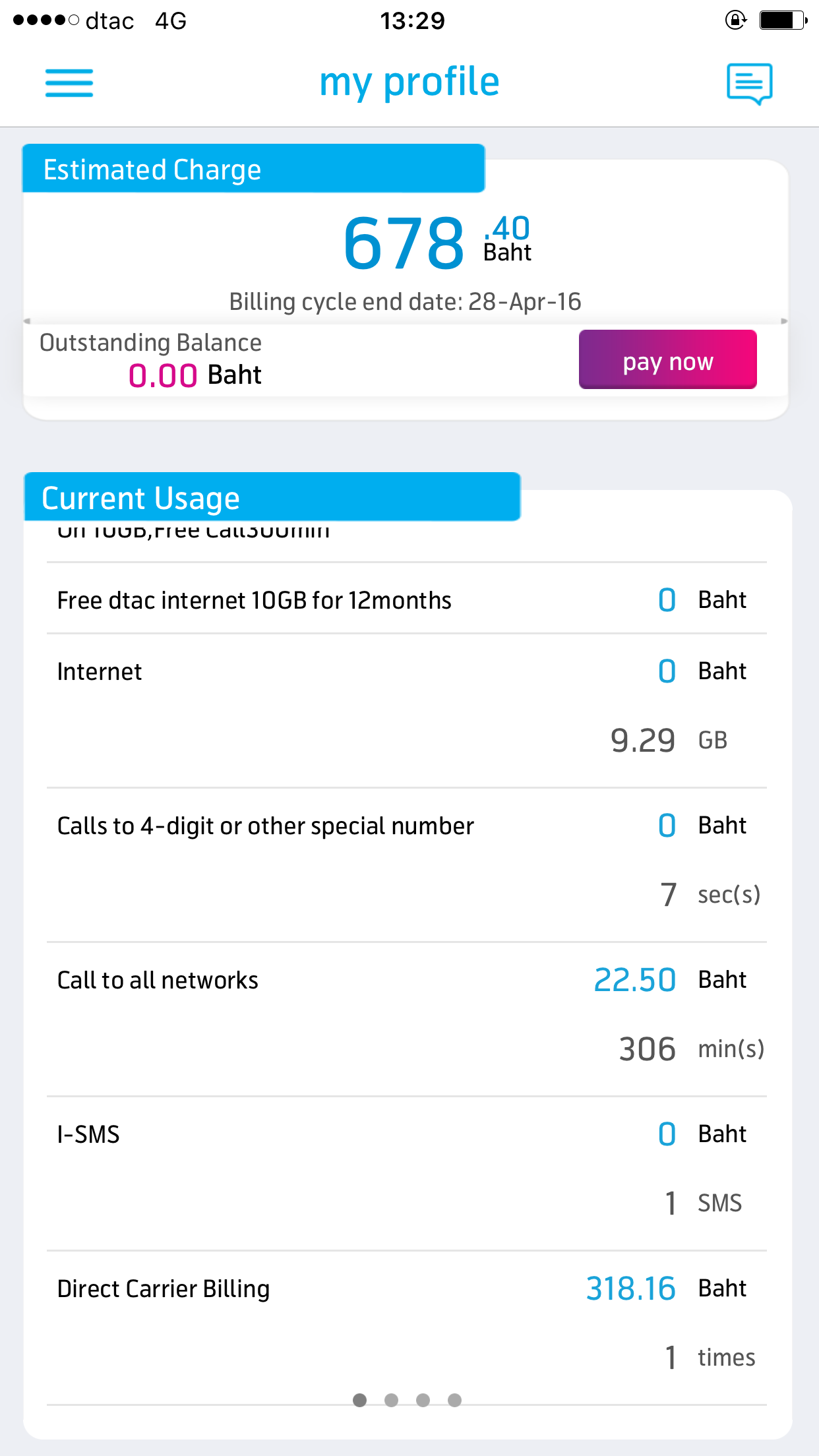Tap the right arrow on charge card
The width and height of the screenshot is (819, 1456).
(784, 321)
